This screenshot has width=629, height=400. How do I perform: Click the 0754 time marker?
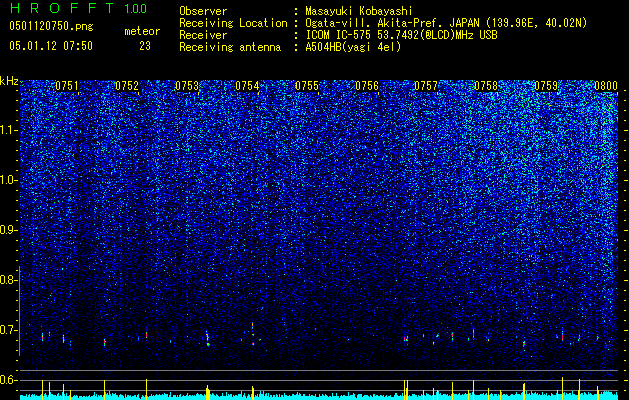coord(247,86)
